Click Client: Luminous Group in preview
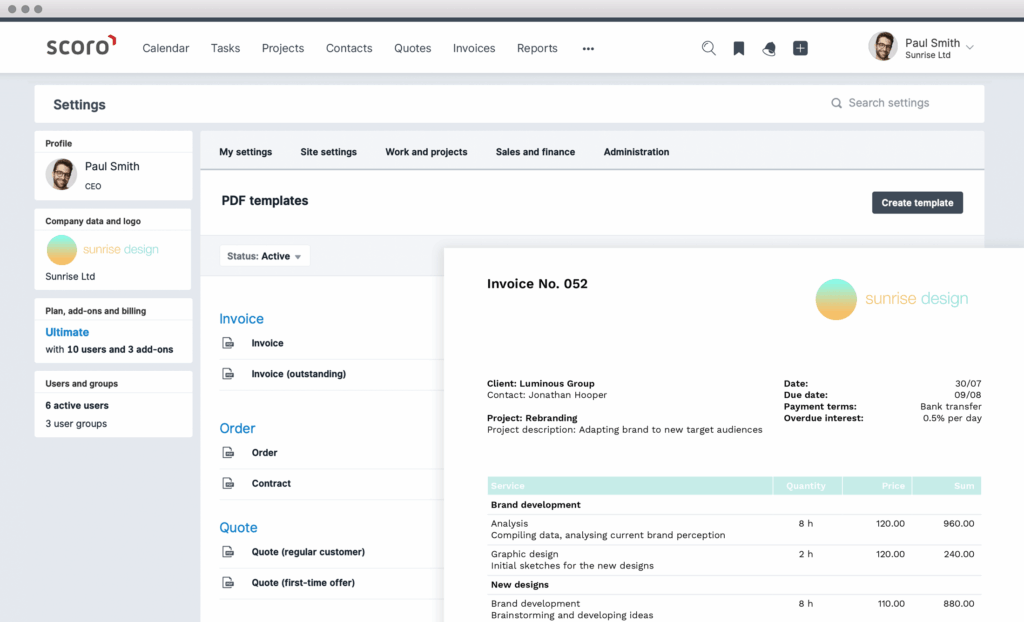The image size is (1024, 622). [x=540, y=384]
